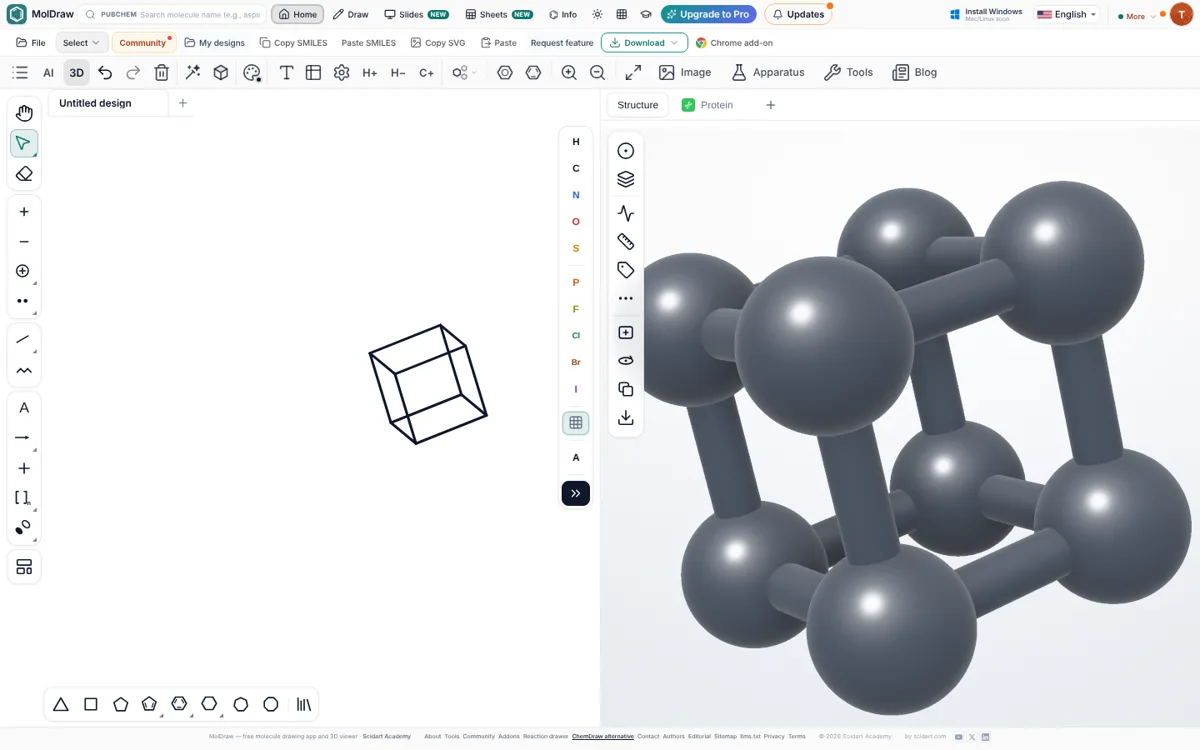Select the oxygen O element
The width and height of the screenshot is (1200, 750).
pyautogui.click(x=576, y=222)
